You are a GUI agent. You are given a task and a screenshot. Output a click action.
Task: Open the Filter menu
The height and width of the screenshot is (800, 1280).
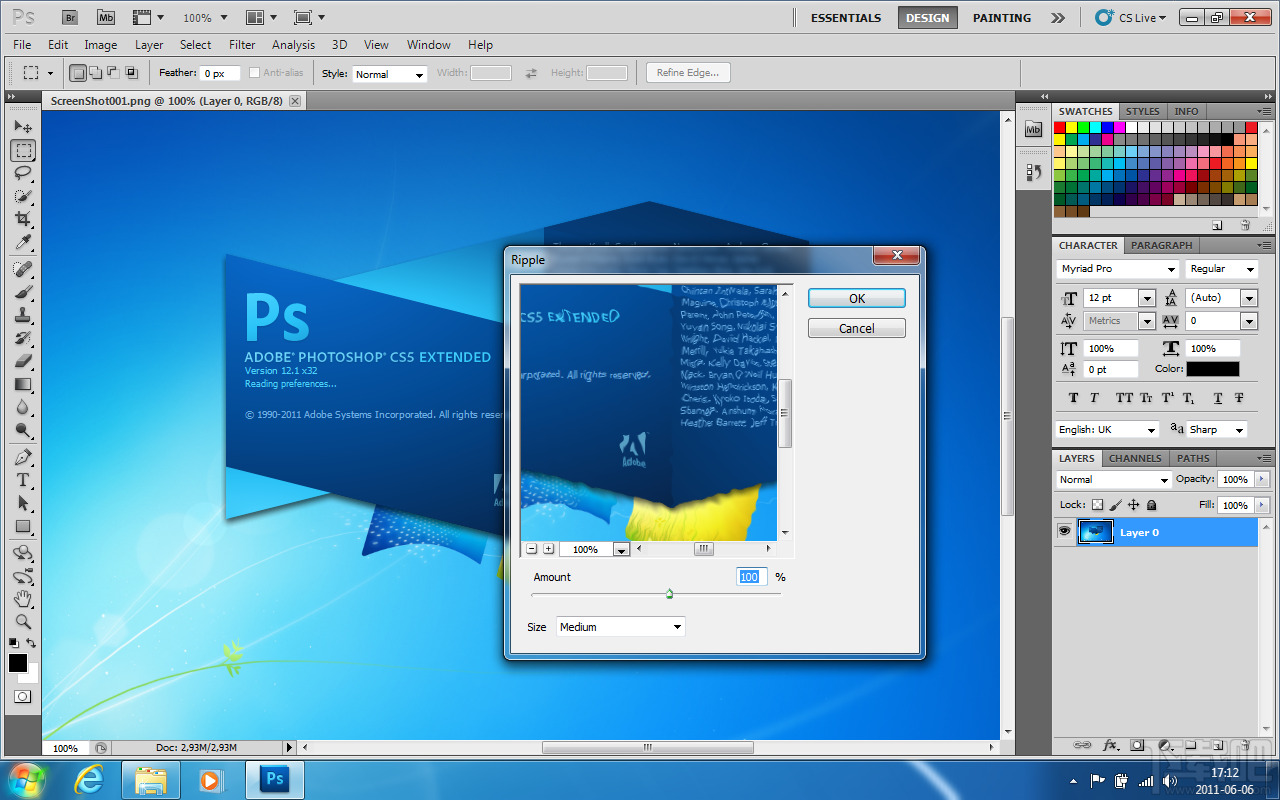241,45
